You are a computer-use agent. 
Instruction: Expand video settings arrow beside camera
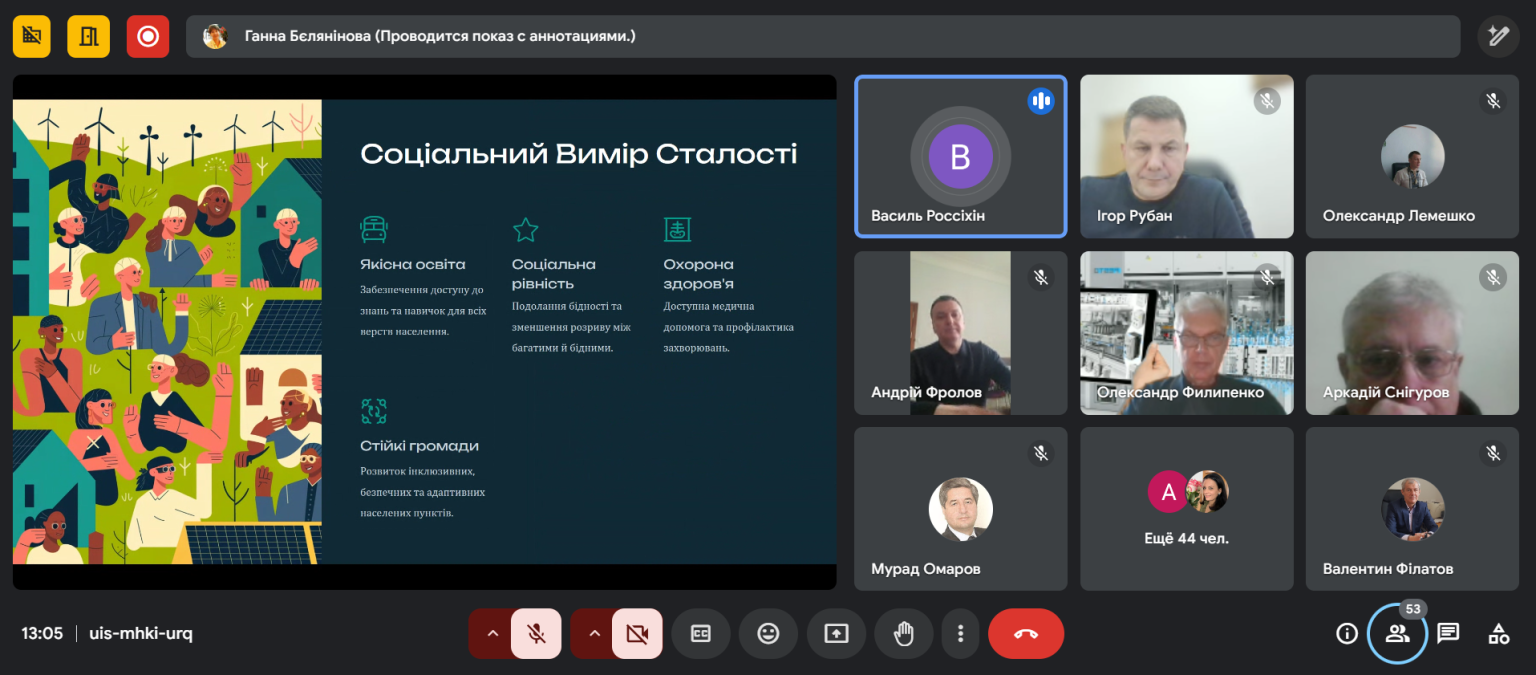(x=594, y=633)
